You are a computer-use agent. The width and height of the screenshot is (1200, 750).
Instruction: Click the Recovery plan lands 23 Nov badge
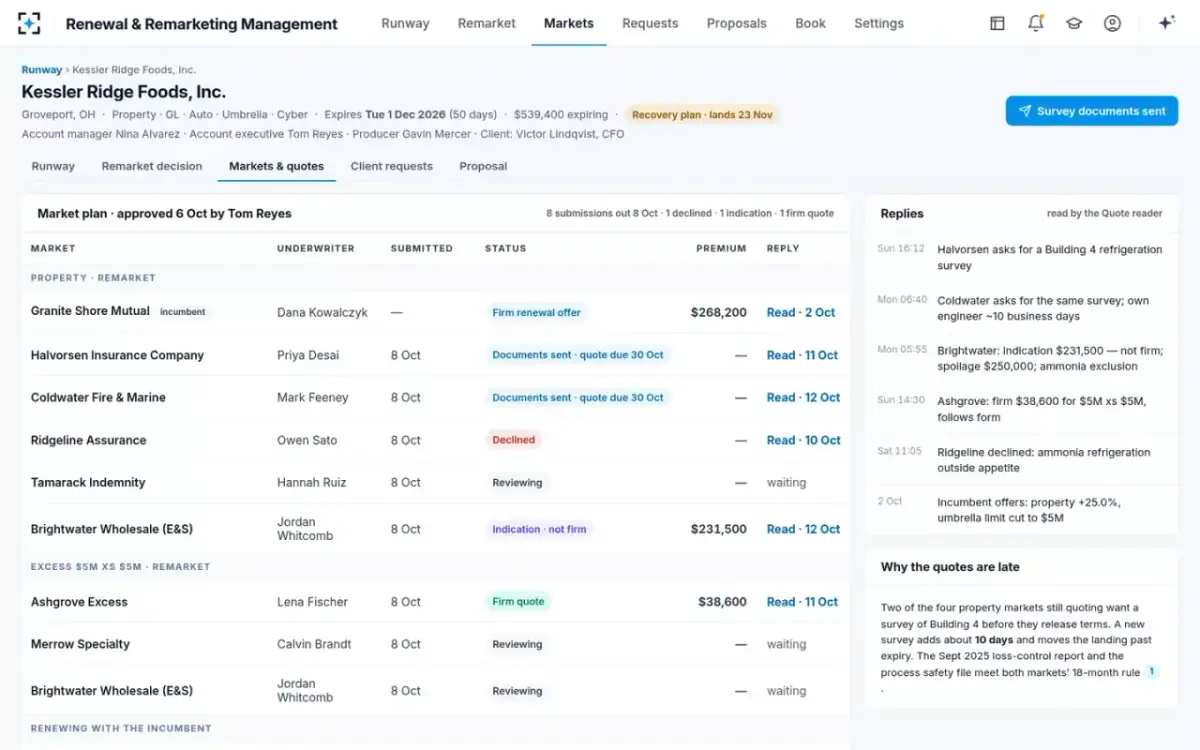(702, 115)
